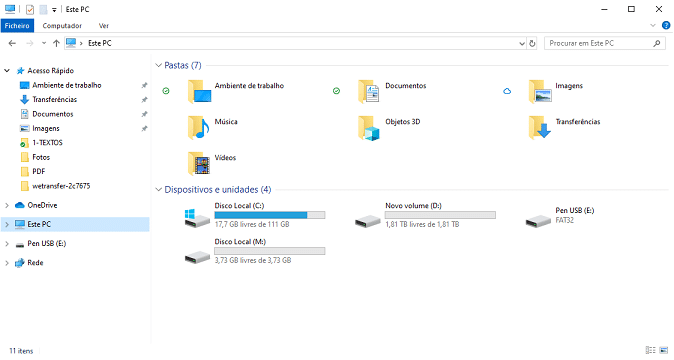Click the Procurar em Este PC search field

click(604, 43)
